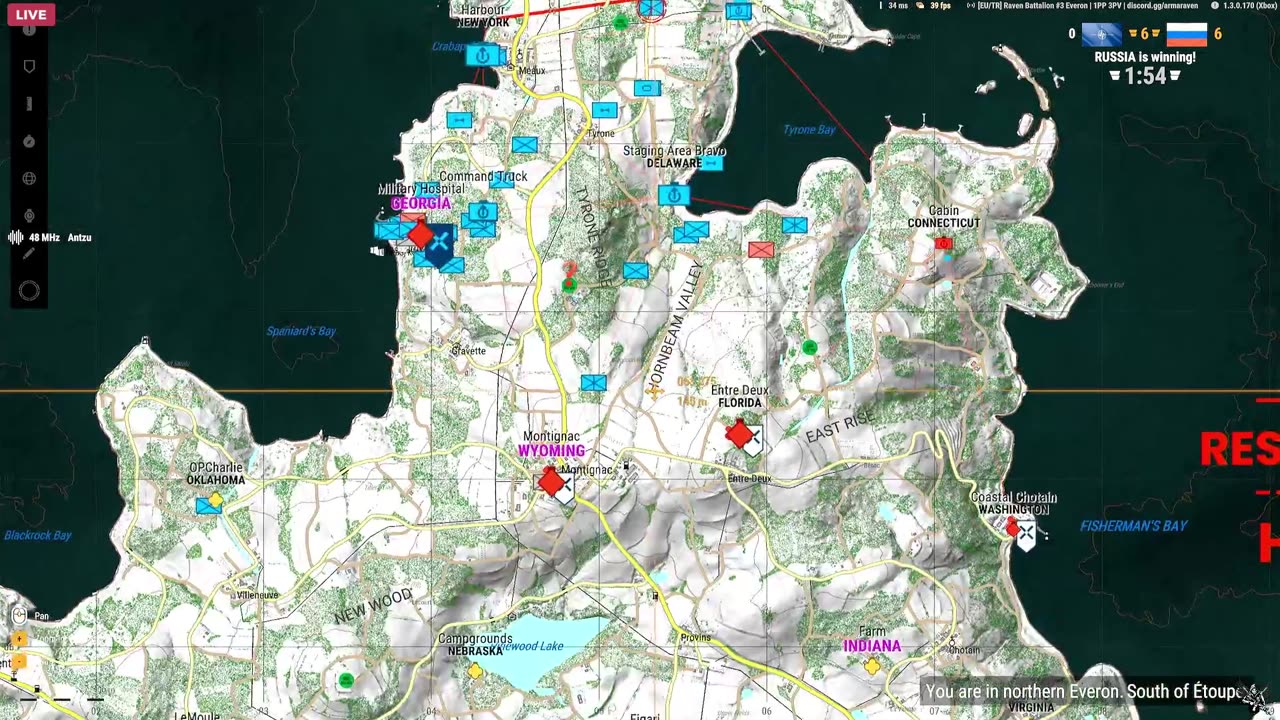Click the Russian flag in score display
Viewport: 1280px width, 720px height.
[1187, 35]
